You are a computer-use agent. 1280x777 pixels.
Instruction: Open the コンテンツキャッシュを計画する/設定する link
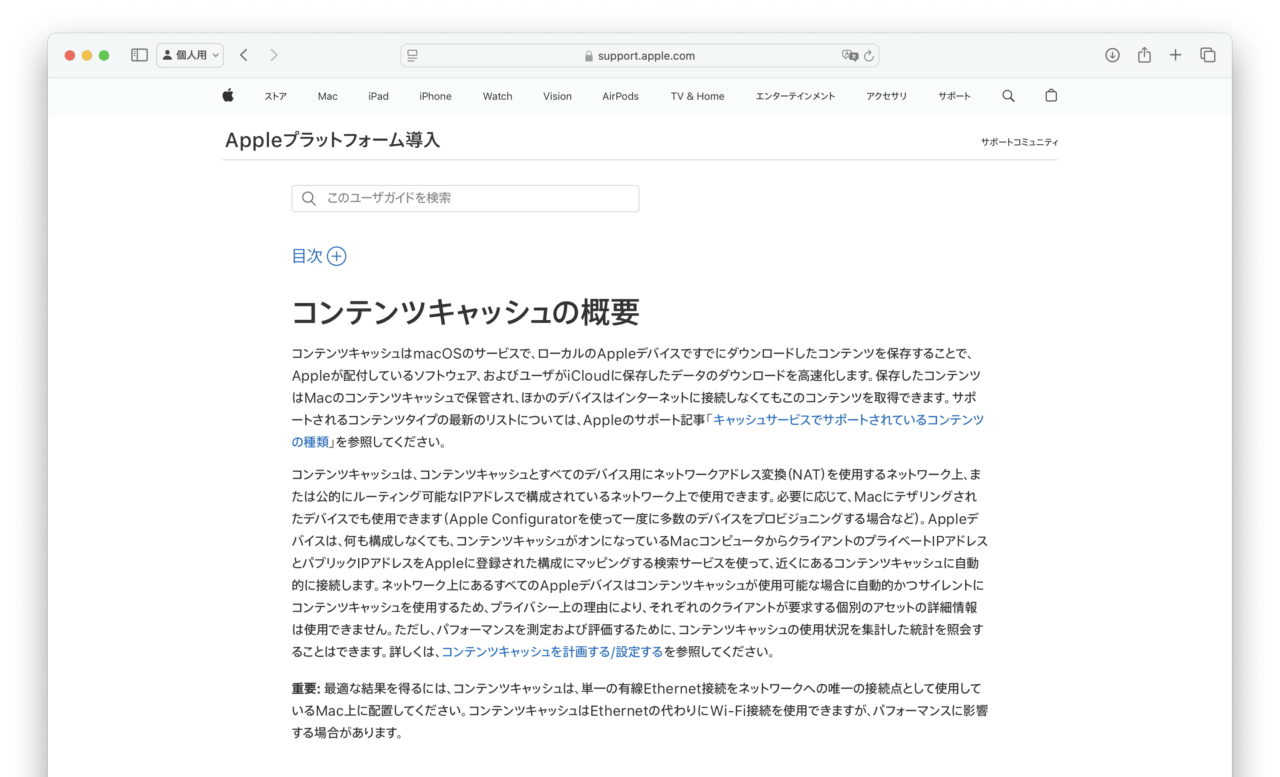click(552, 652)
